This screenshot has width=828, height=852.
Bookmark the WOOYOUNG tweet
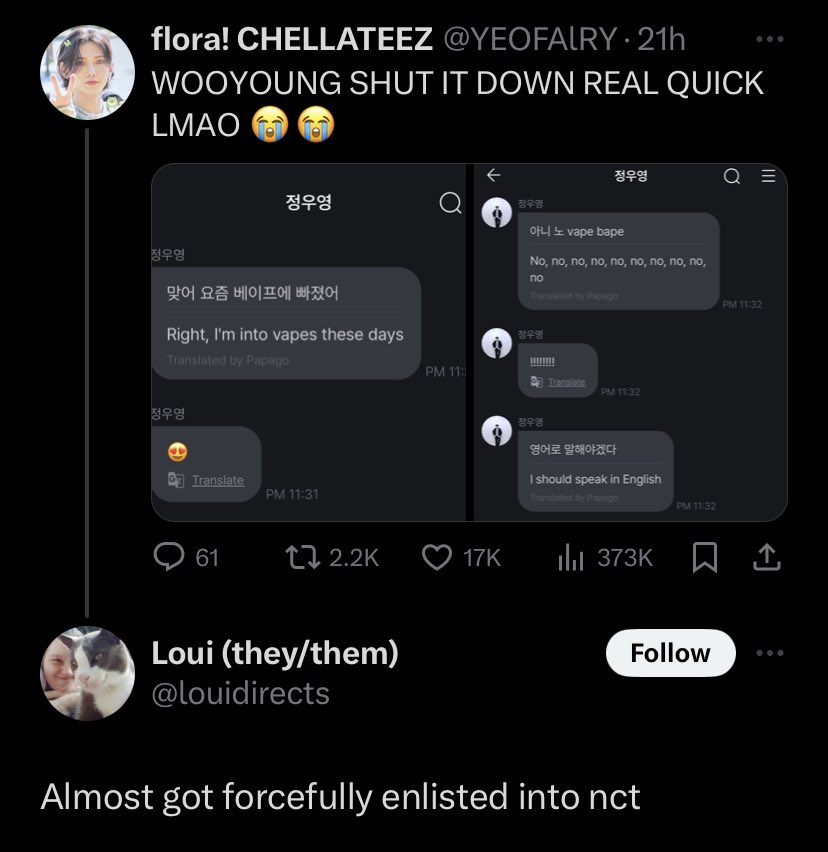[705, 557]
